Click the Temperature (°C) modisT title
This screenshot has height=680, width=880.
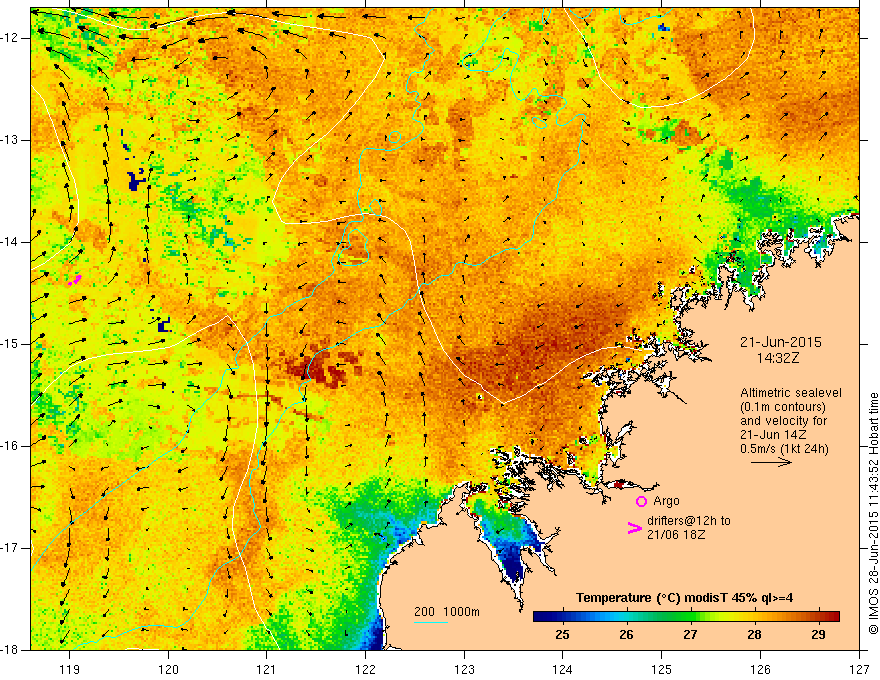[x=685, y=598]
